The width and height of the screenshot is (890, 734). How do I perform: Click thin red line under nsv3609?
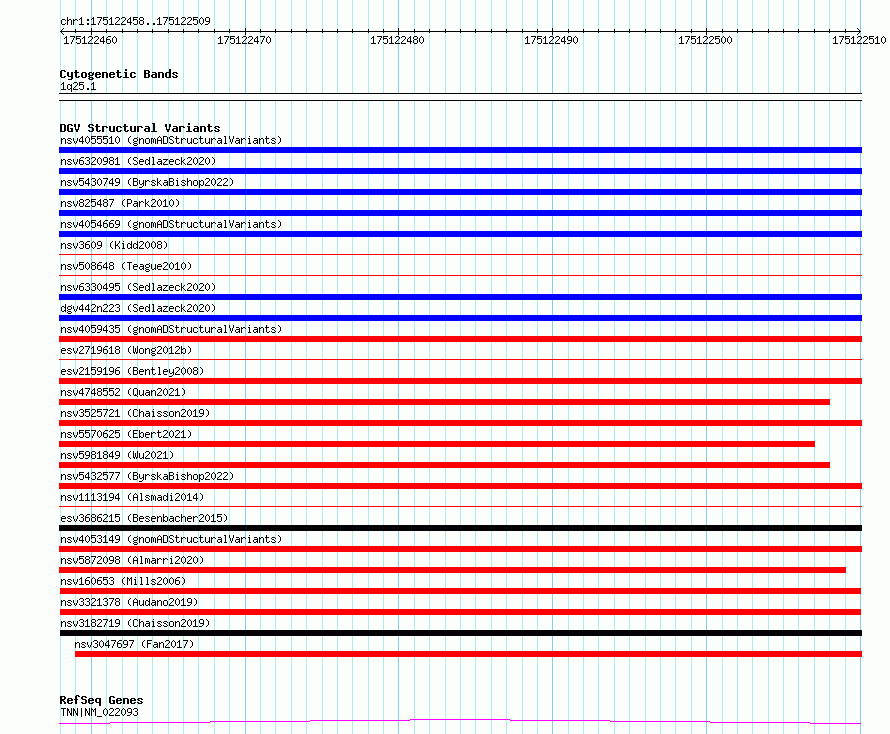point(460,255)
